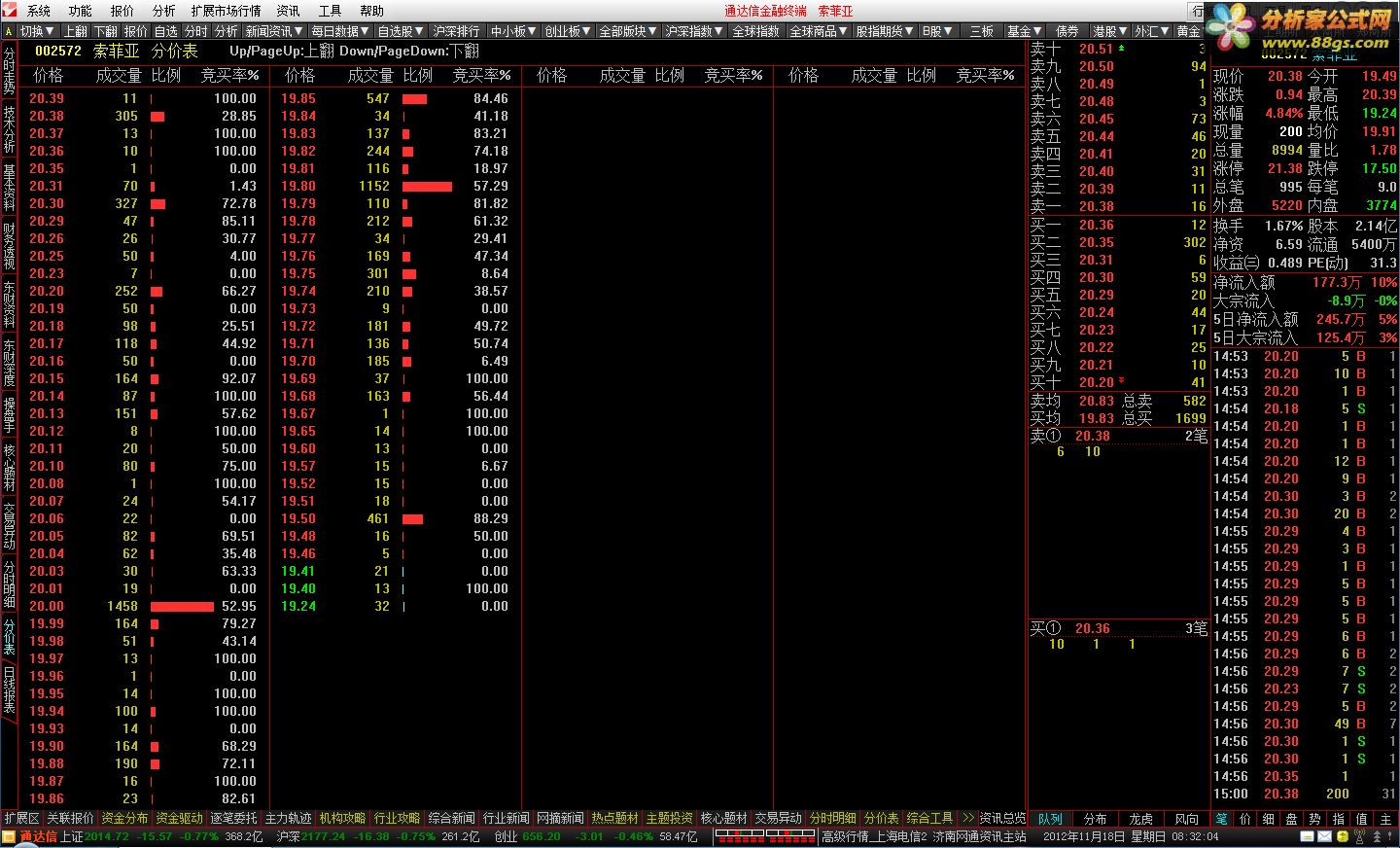Open the 技术分析 left sidebar tab
This screenshot has height=848, width=1400.
(9, 129)
